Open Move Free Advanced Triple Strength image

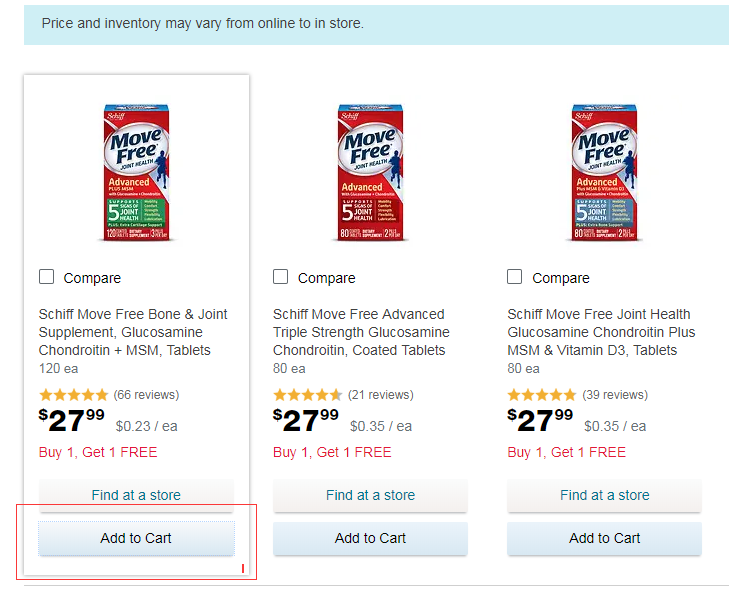(x=370, y=172)
